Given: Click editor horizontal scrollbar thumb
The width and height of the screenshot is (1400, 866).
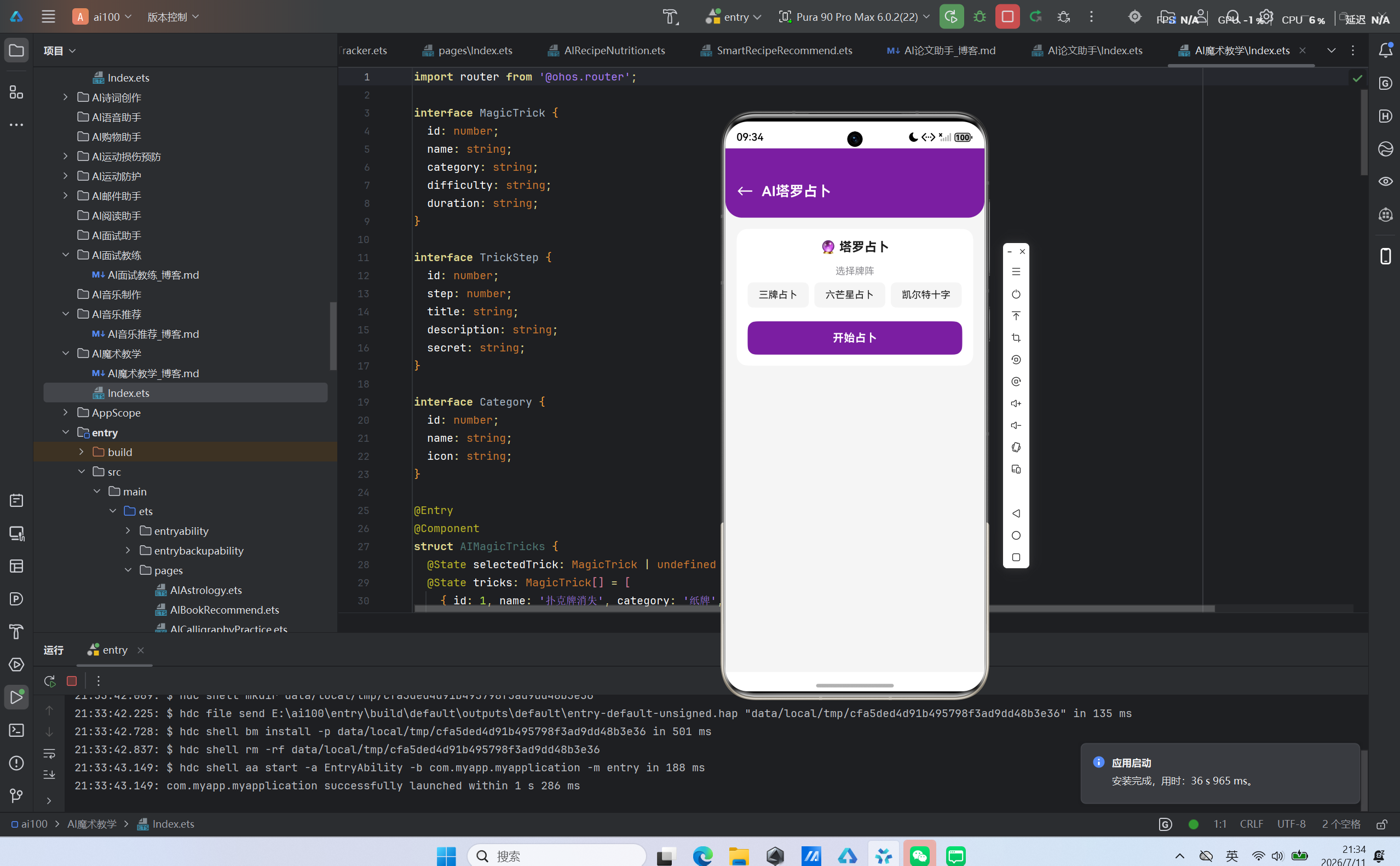Looking at the screenshot, I should point(815,608).
